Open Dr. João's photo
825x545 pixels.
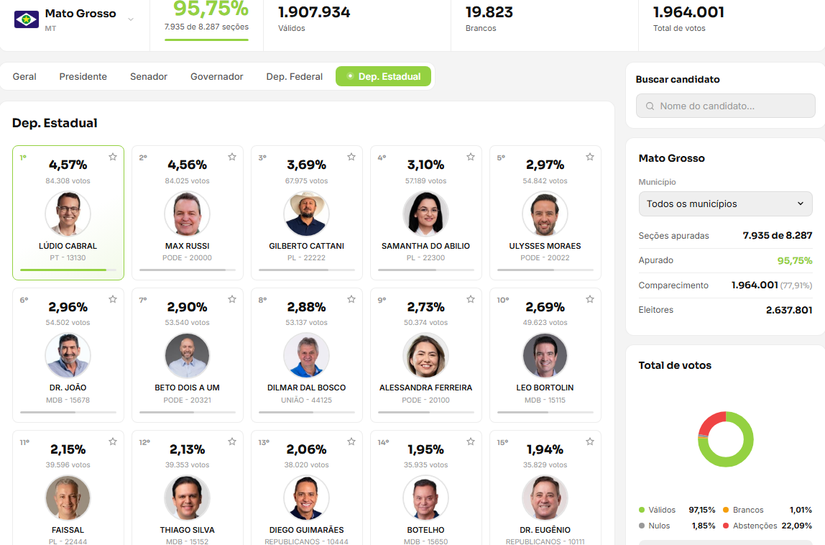tap(68, 356)
